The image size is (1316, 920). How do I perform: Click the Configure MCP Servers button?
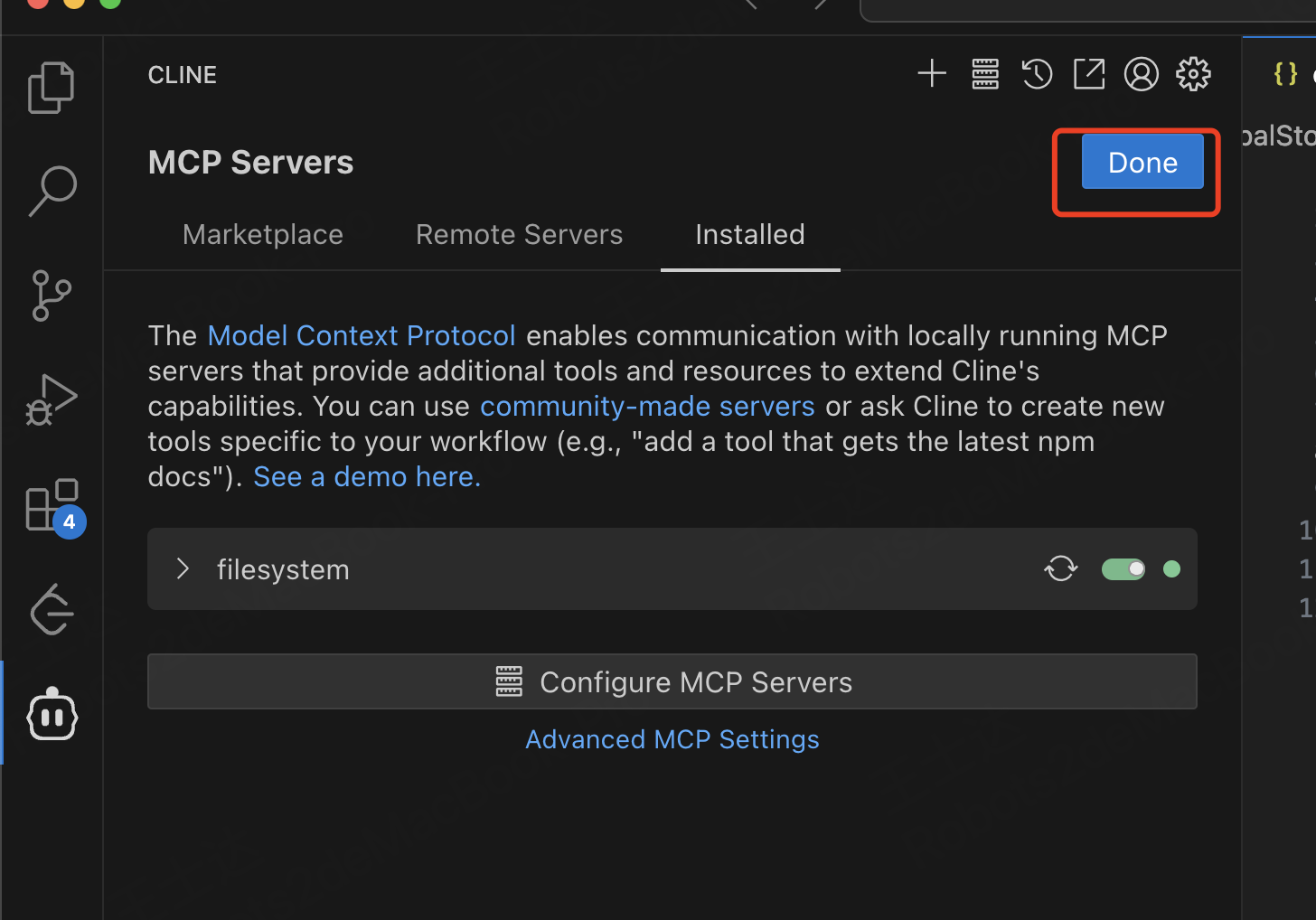672,682
